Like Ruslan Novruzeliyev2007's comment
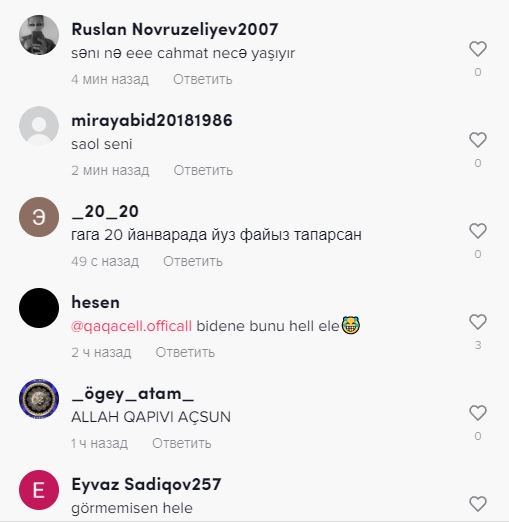 (478, 49)
